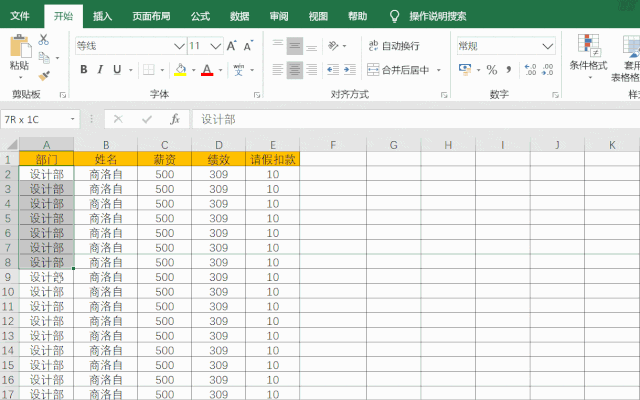Click the insert function fx icon
Viewport: 640px width, 400px height.
click(175, 119)
